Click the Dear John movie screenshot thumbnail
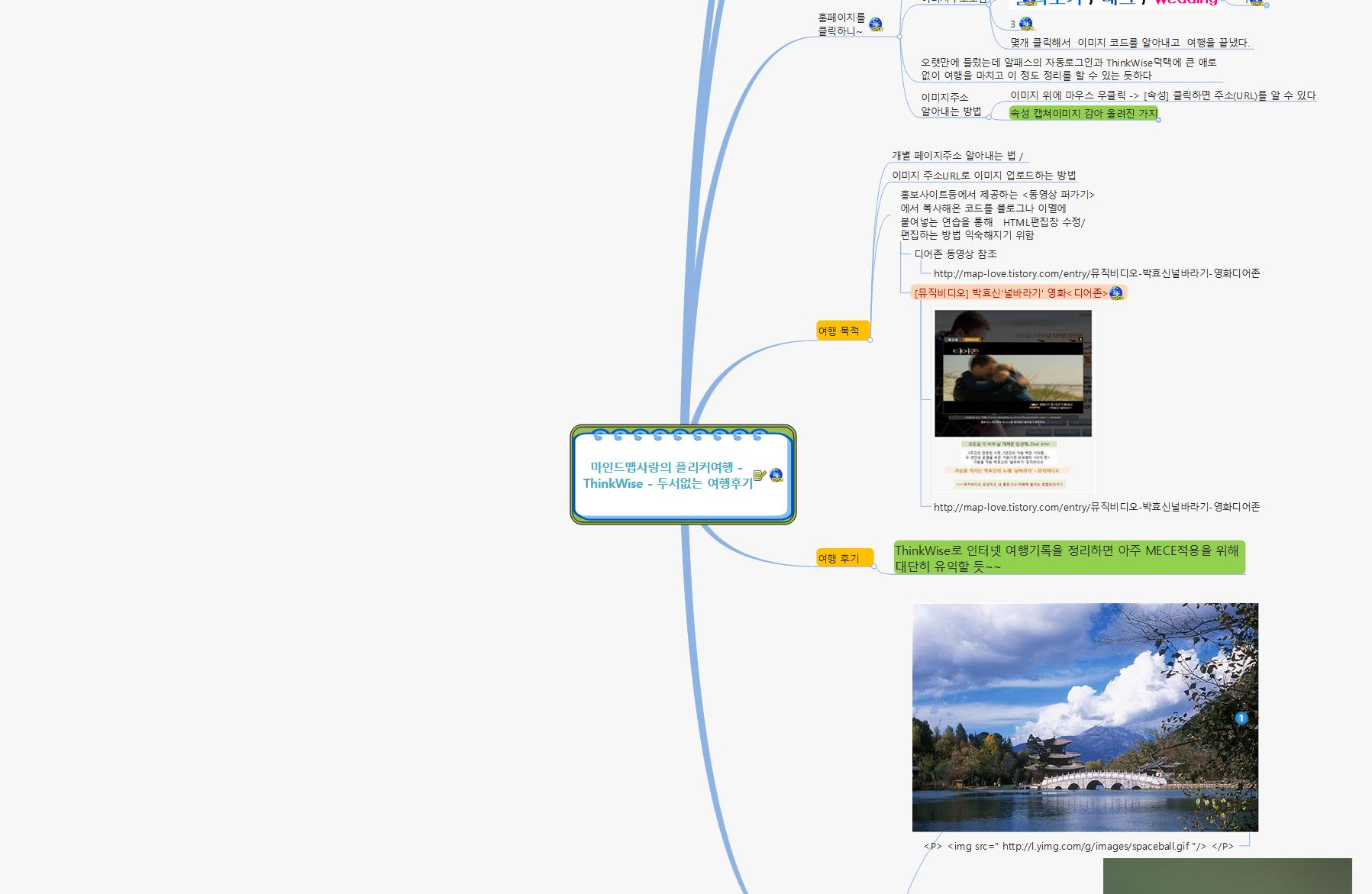The image size is (1372, 894). (x=1012, y=400)
